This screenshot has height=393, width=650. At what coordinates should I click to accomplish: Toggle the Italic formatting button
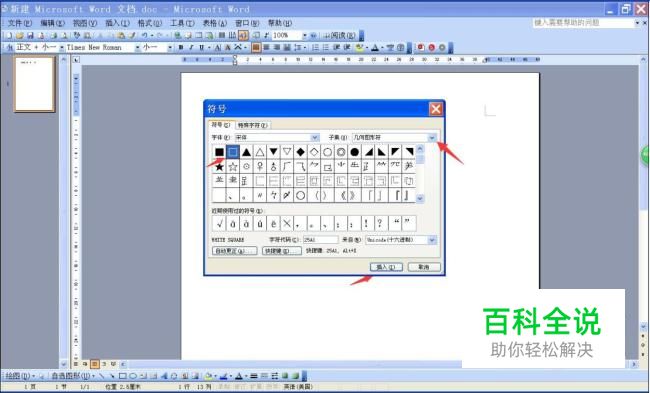[x=191, y=48]
